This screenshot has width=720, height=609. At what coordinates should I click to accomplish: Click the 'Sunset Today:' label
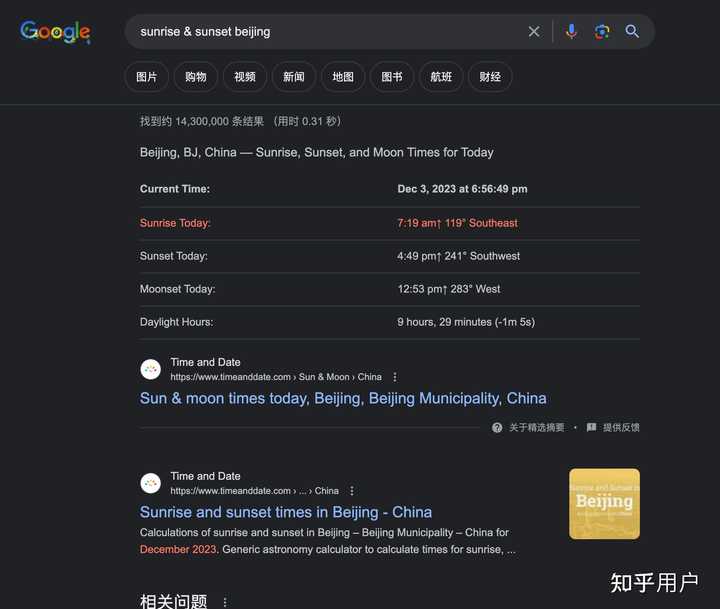[174, 256]
